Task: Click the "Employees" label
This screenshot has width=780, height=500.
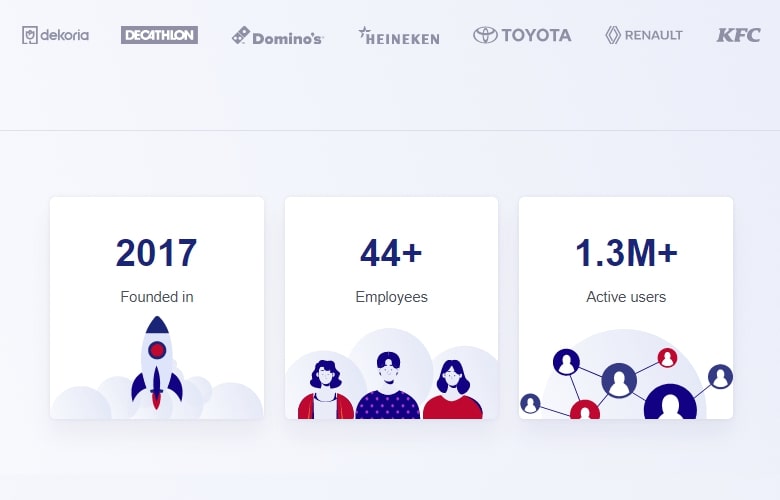Action: [391, 297]
